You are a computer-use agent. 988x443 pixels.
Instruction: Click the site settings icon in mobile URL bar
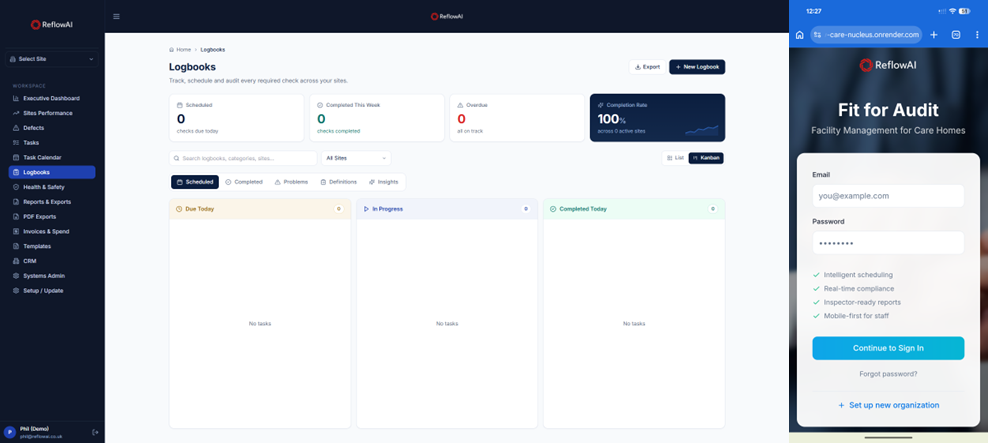click(x=817, y=35)
